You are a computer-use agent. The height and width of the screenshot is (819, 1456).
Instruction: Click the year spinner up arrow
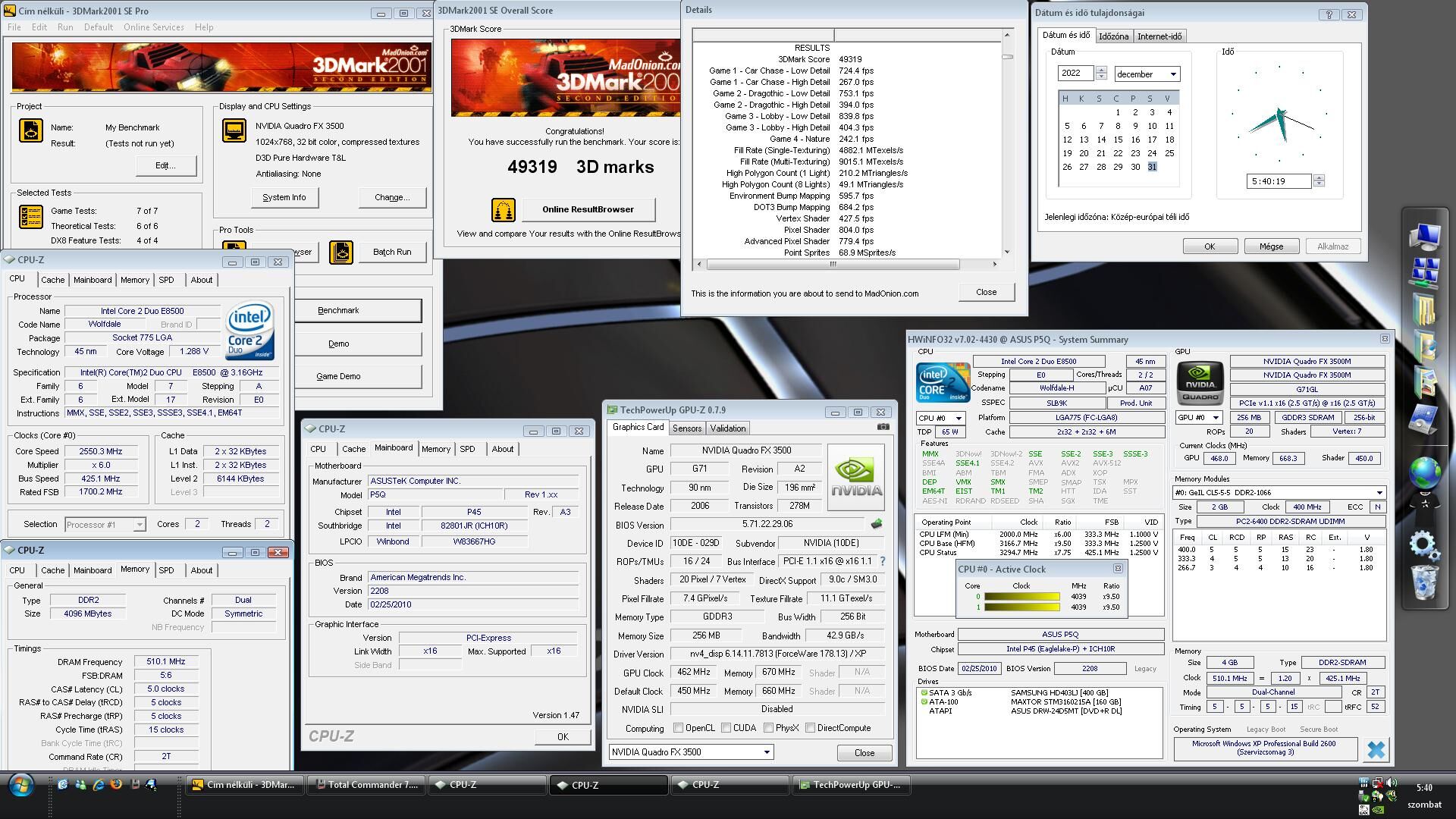[x=1101, y=70]
